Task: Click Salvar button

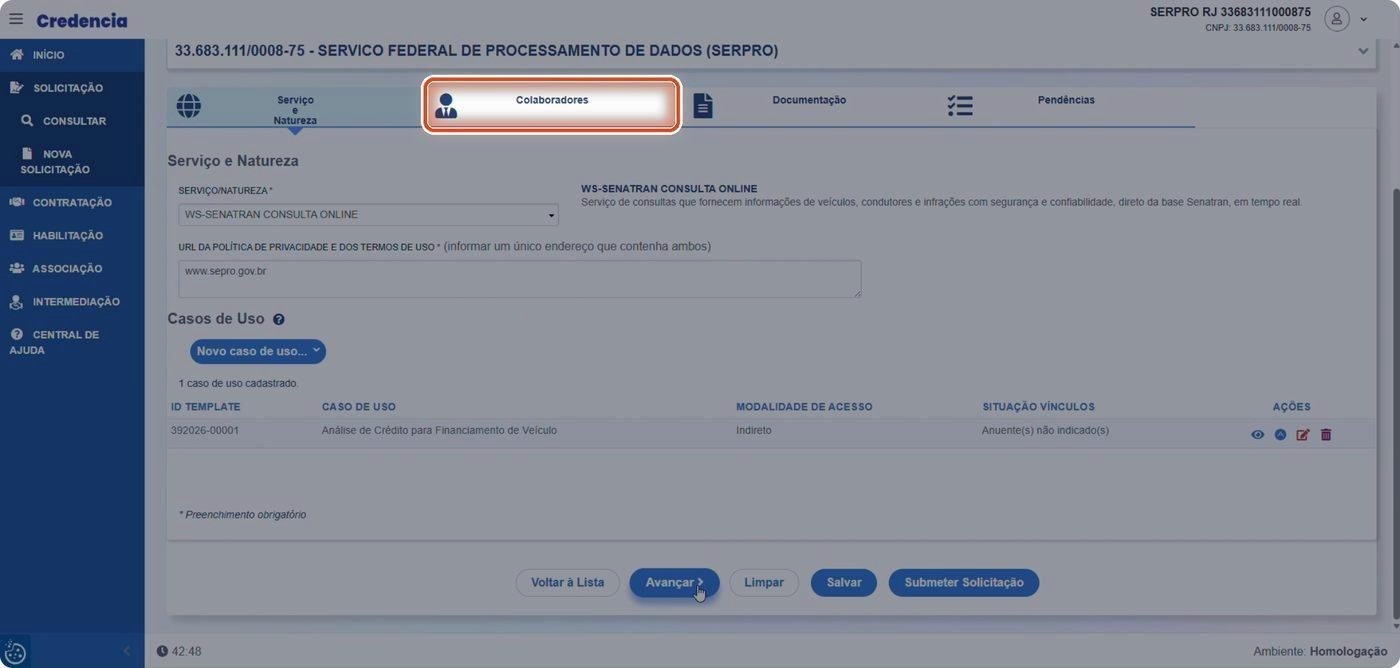Action: pos(844,583)
